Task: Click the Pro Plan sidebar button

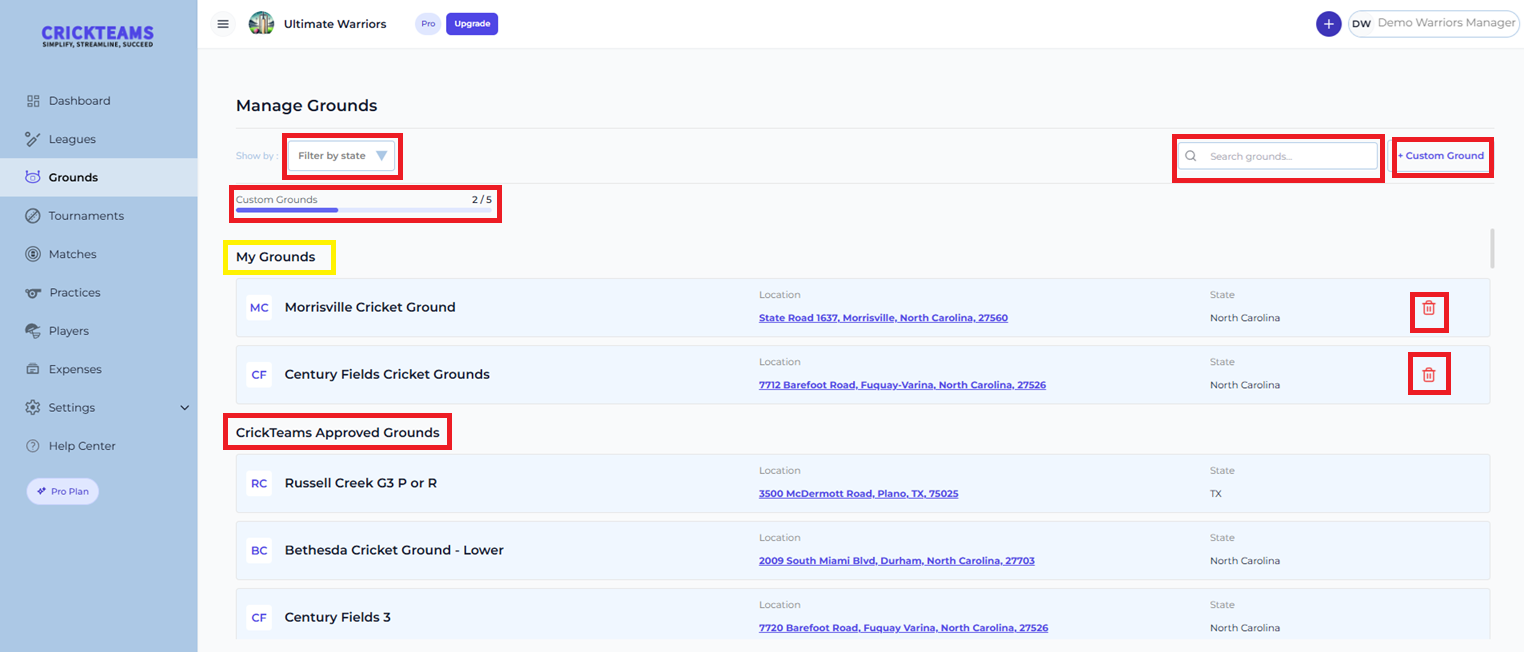Action: [x=63, y=491]
